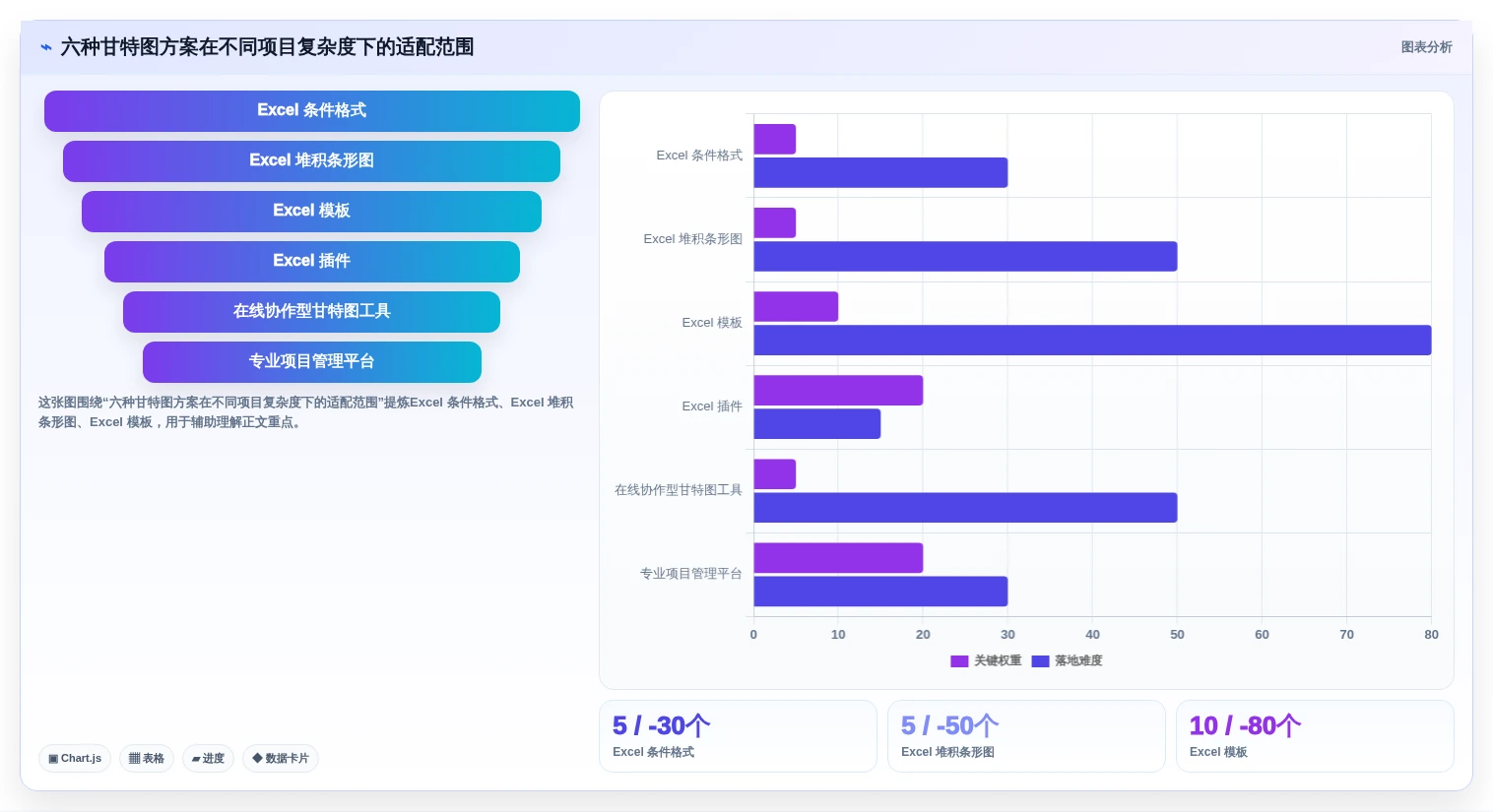
Task: Click 关键权重 bar for Excel 模板
Action: (796, 306)
